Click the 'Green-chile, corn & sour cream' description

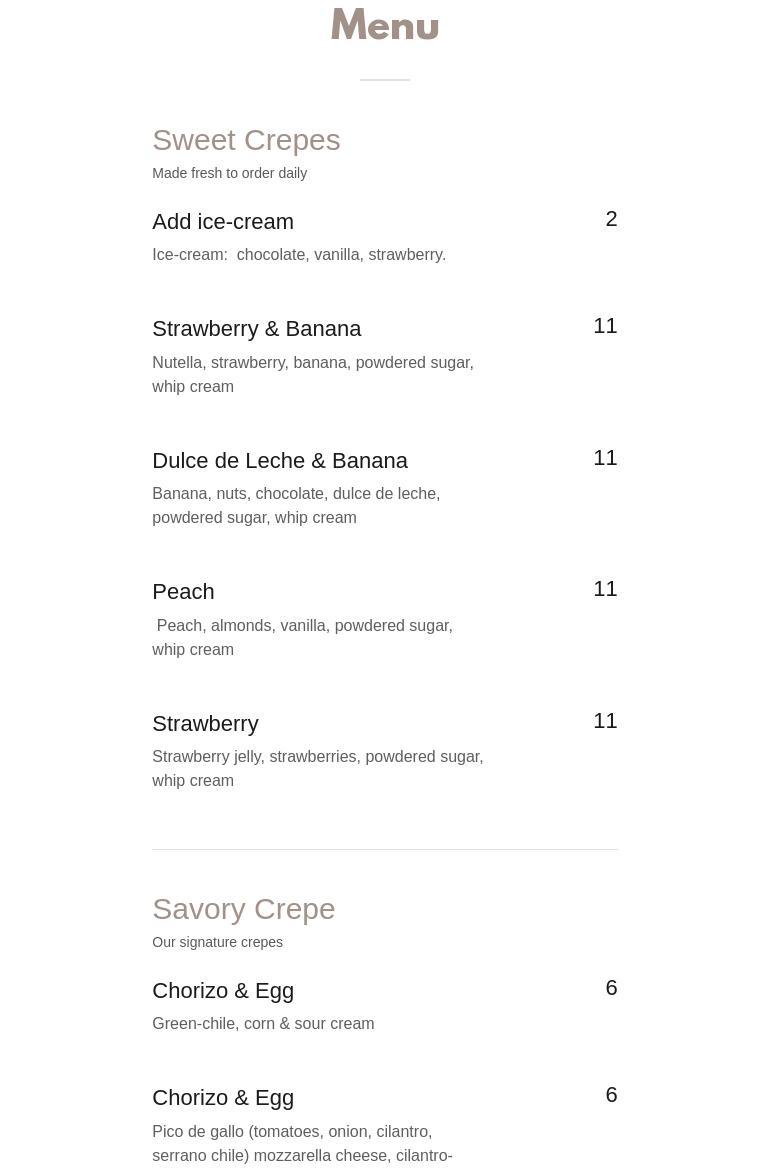tap(263, 1024)
